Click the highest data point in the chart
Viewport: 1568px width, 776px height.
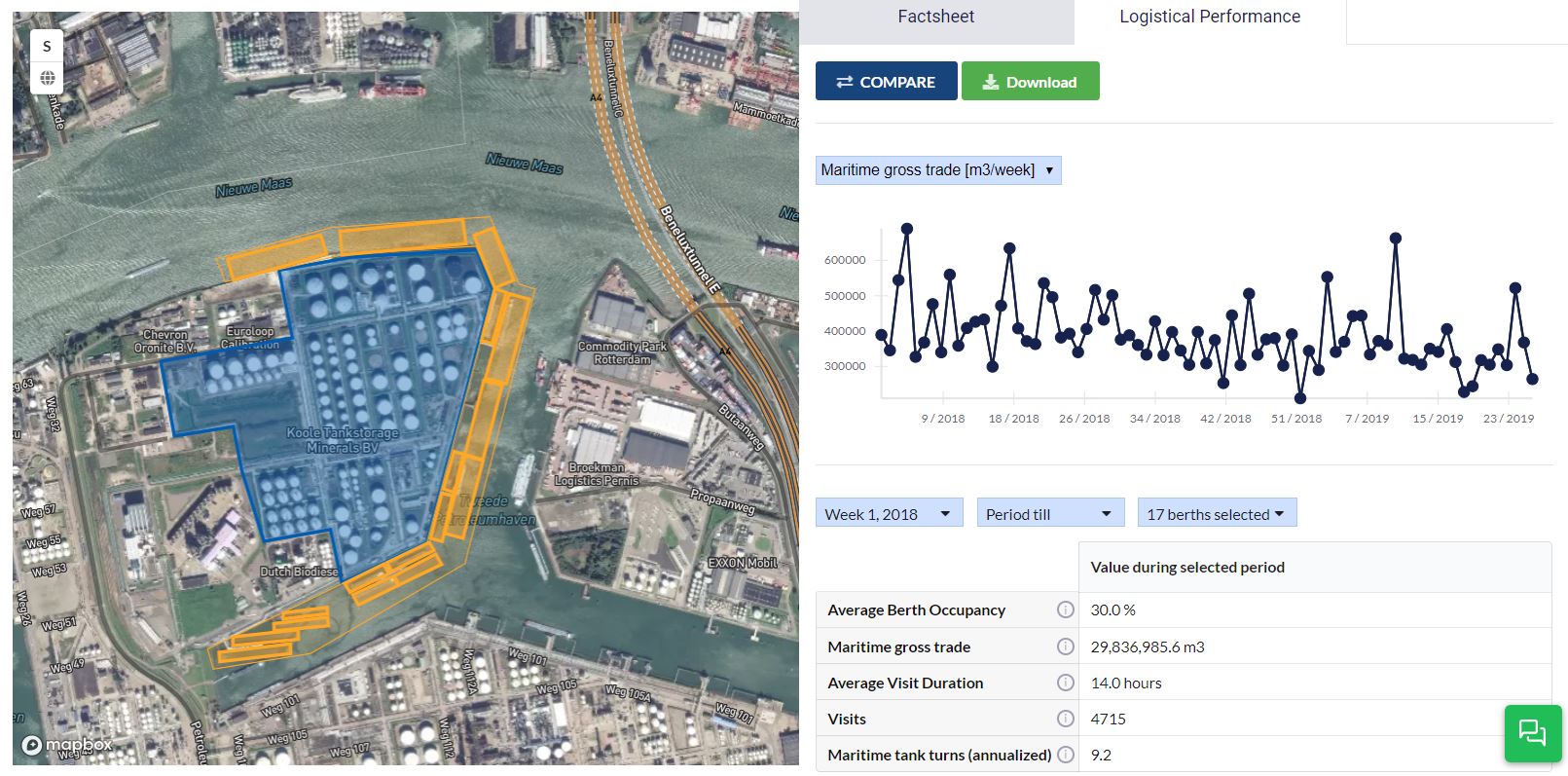(x=907, y=230)
